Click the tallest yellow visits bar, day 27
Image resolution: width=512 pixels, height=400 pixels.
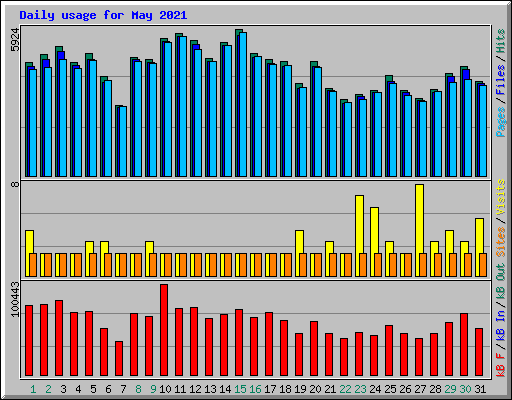(x=419, y=219)
